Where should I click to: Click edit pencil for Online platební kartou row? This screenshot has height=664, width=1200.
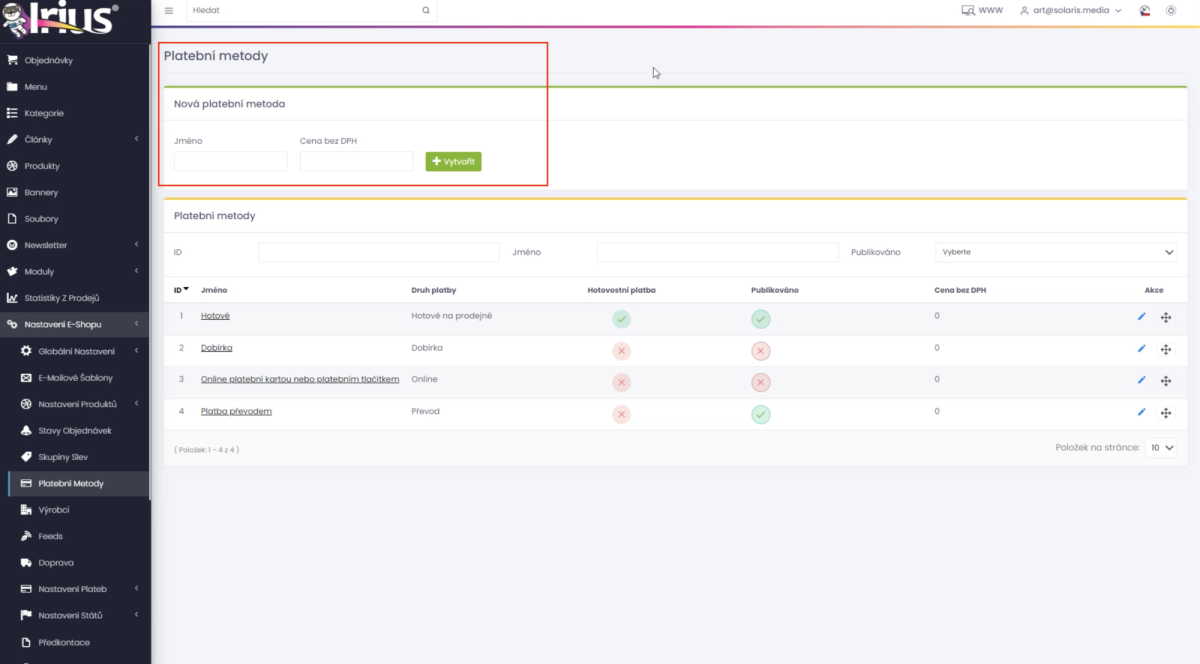1142,381
